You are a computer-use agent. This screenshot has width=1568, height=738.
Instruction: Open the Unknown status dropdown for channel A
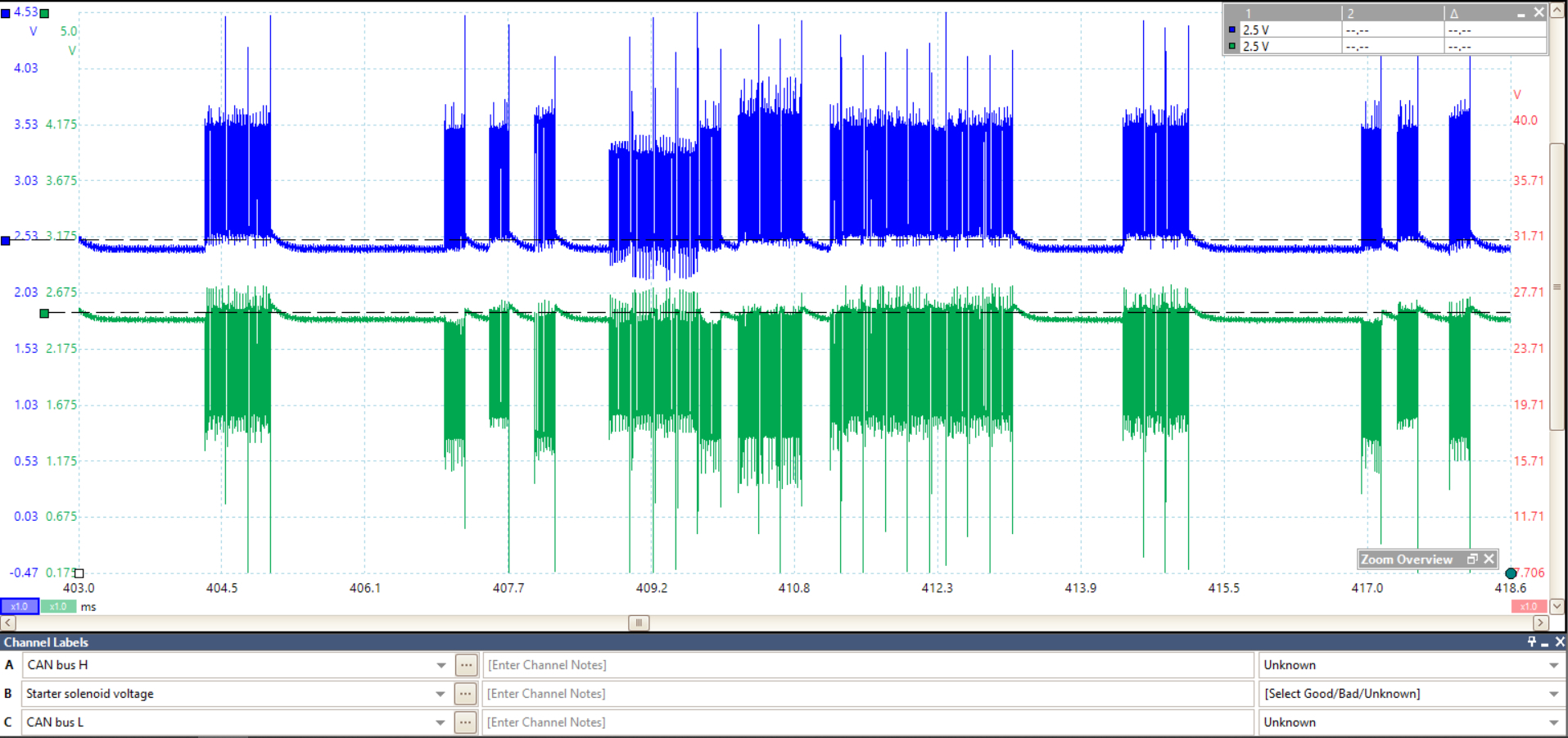click(x=1553, y=665)
